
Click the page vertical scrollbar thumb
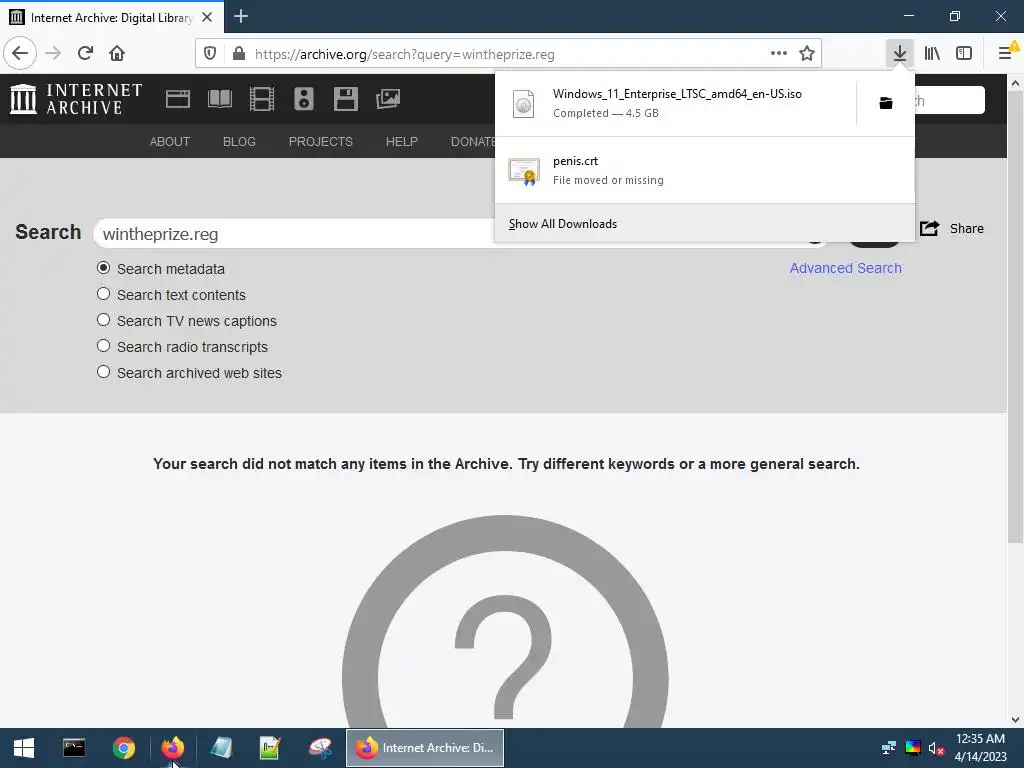pyautogui.click(x=1015, y=317)
